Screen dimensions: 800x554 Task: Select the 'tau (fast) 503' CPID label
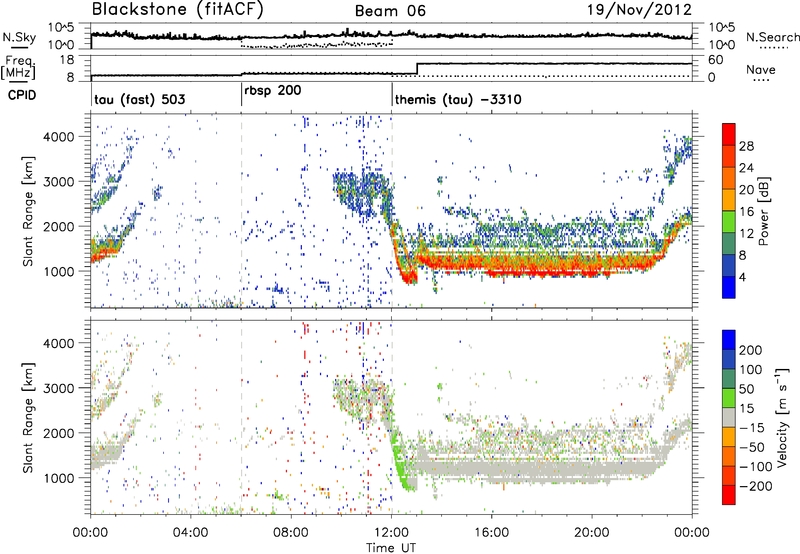[139, 99]
